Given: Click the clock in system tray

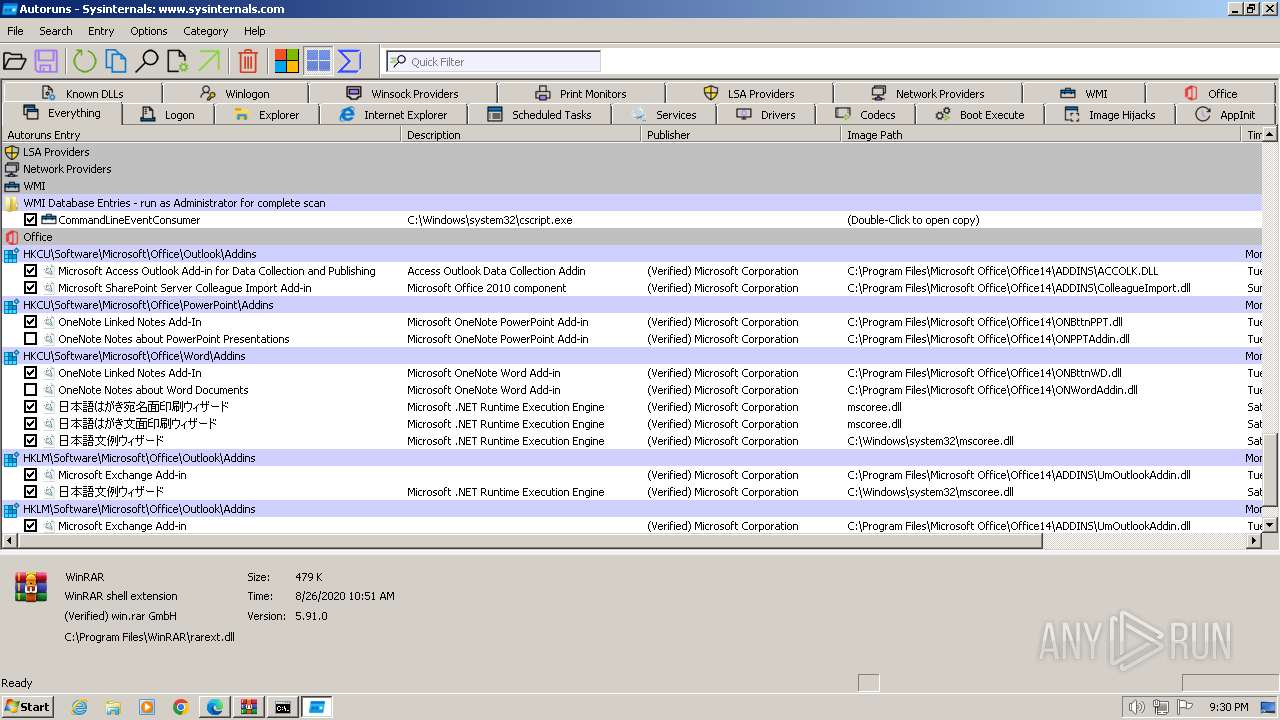Looking at the screenshot, I should (1228, 707).
